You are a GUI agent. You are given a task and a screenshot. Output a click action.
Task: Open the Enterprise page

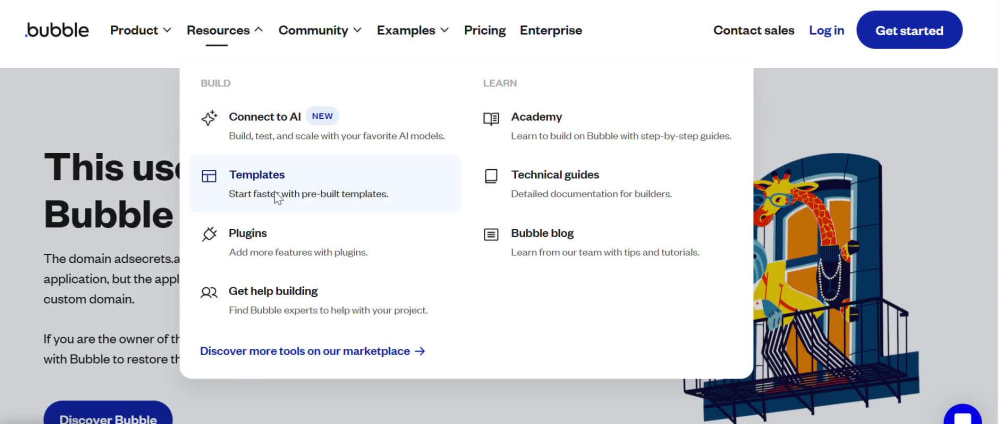click(x=551, y=30)
